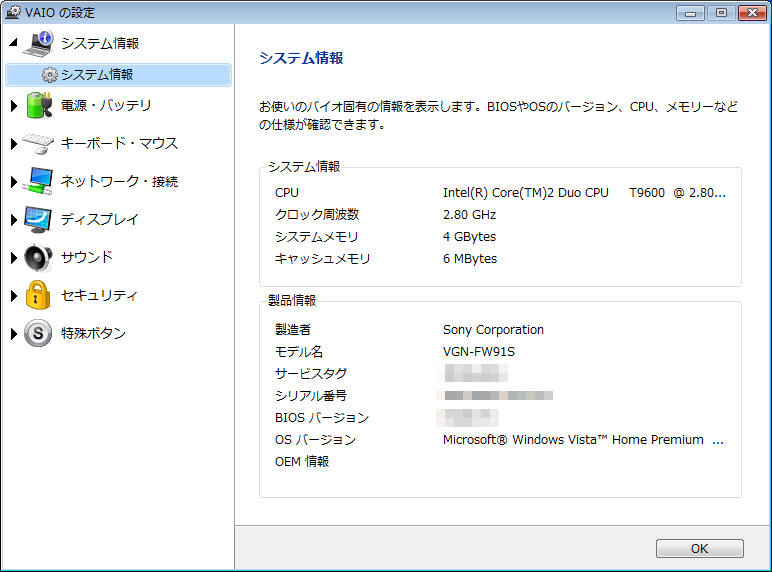Expand the 電源・バッテリ node arrow
Screen dimensions: 772x572
point(14,105)
